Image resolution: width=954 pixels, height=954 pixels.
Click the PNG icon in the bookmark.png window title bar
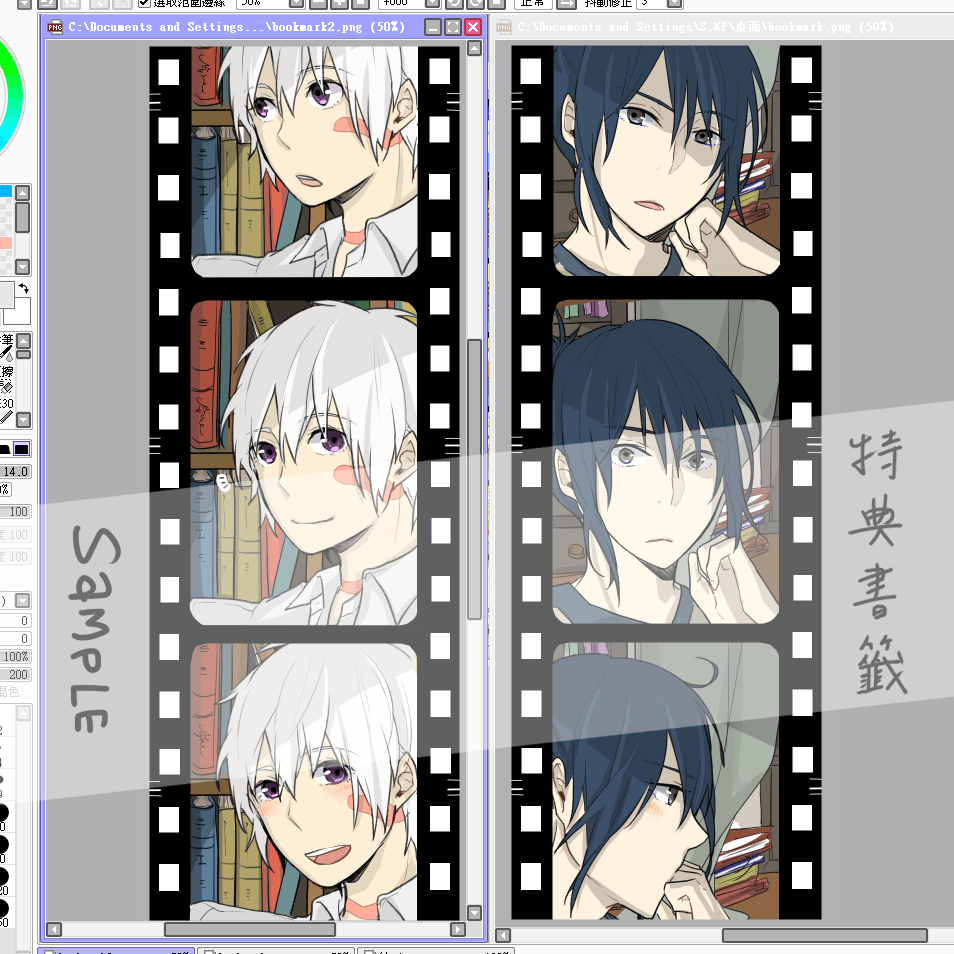504,27
